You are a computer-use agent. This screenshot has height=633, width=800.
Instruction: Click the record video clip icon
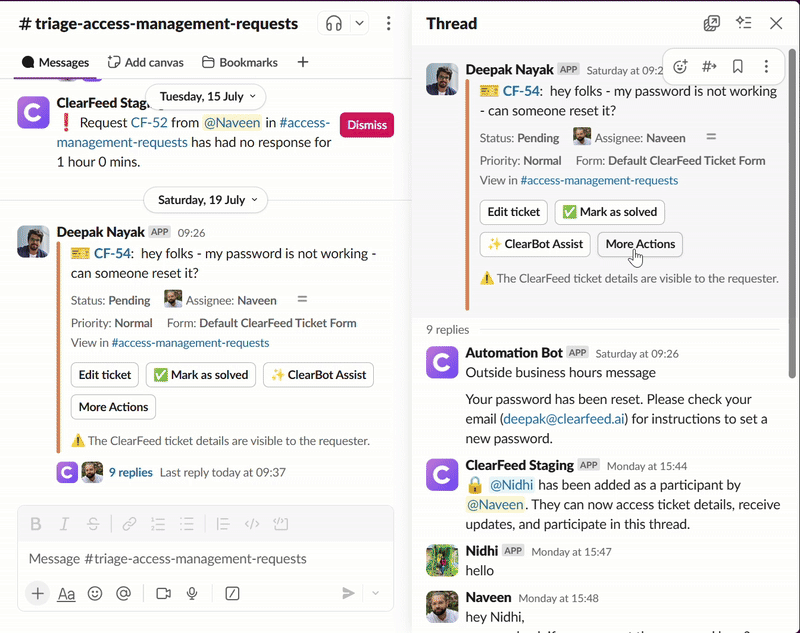pos(163,593)
